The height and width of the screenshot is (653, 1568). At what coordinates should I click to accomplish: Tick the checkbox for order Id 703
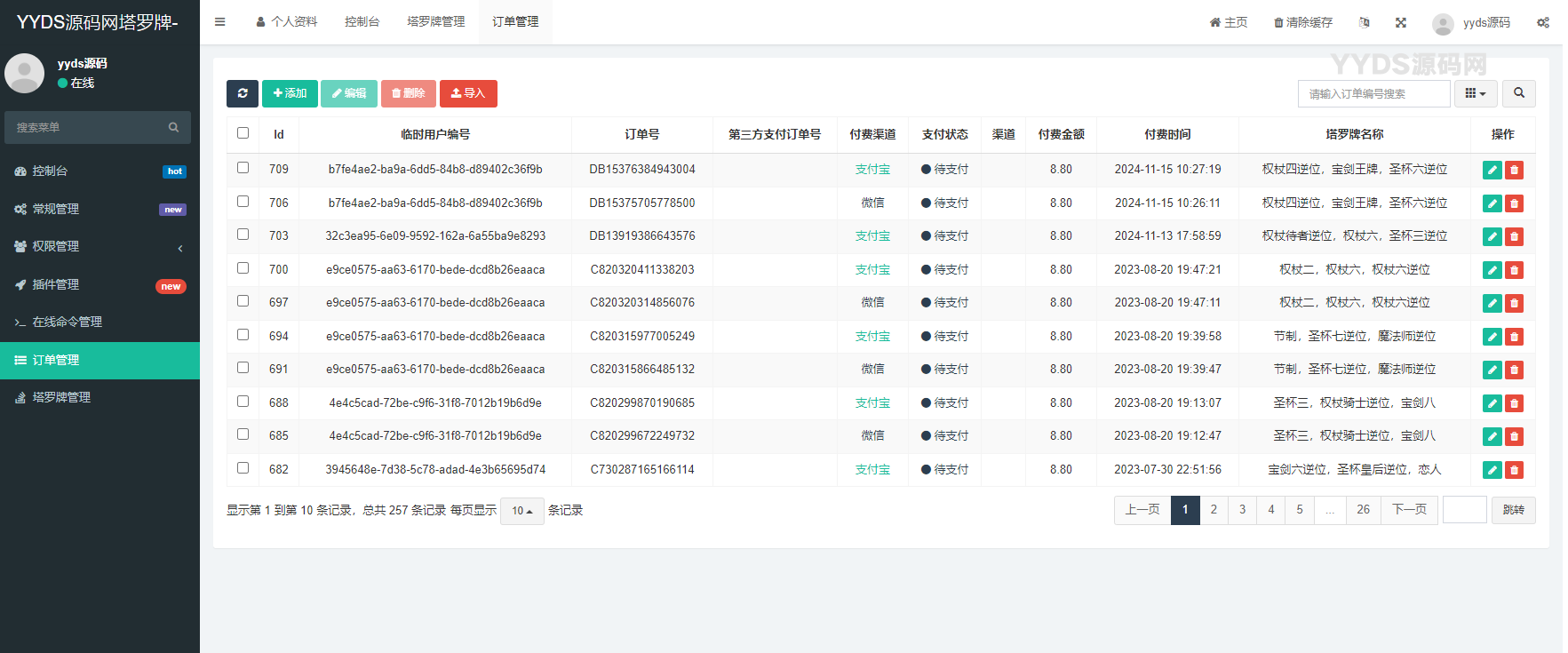pyautogui.click(x=243, y=235)
